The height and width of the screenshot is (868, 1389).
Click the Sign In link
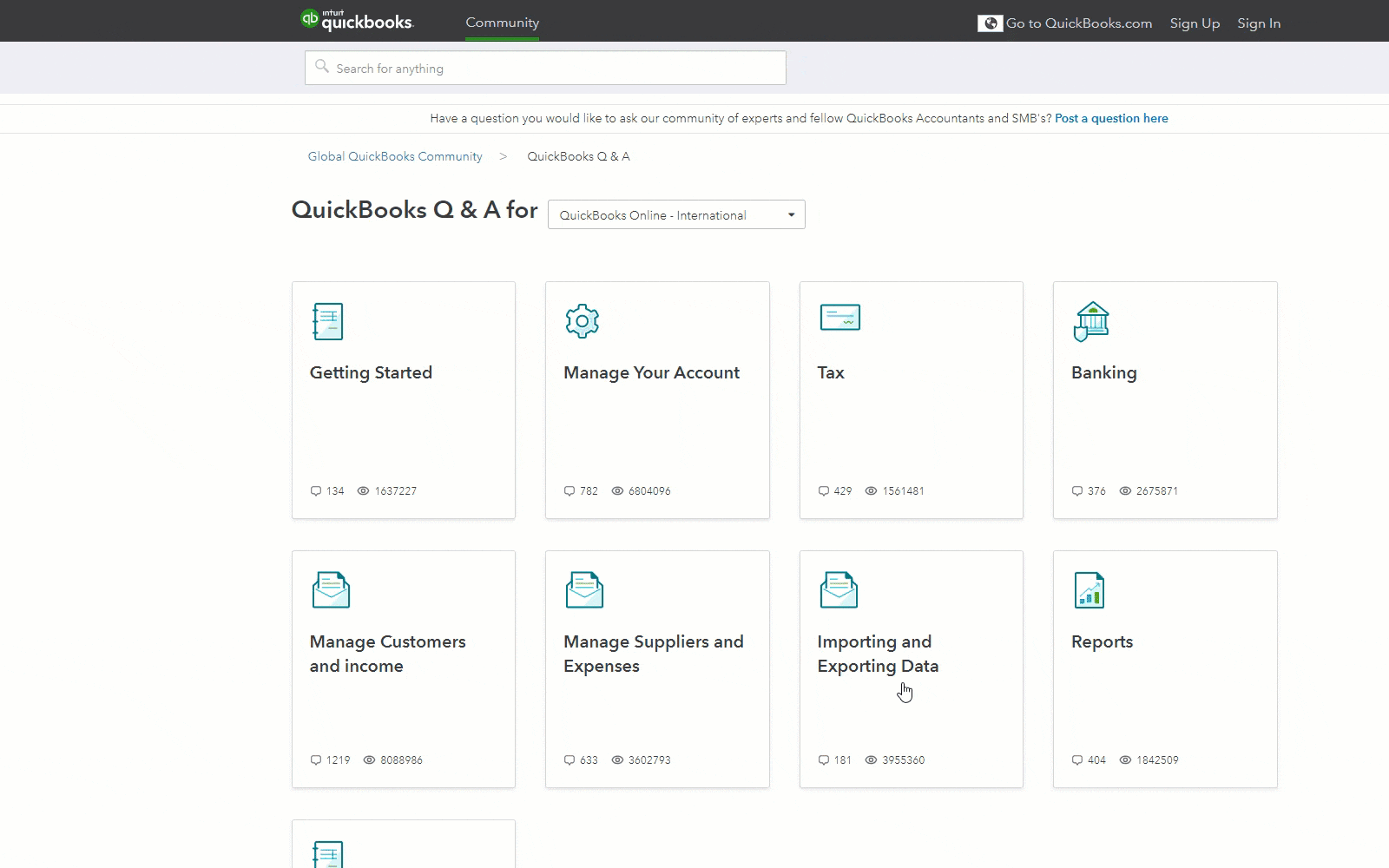tap(1258, 23)
